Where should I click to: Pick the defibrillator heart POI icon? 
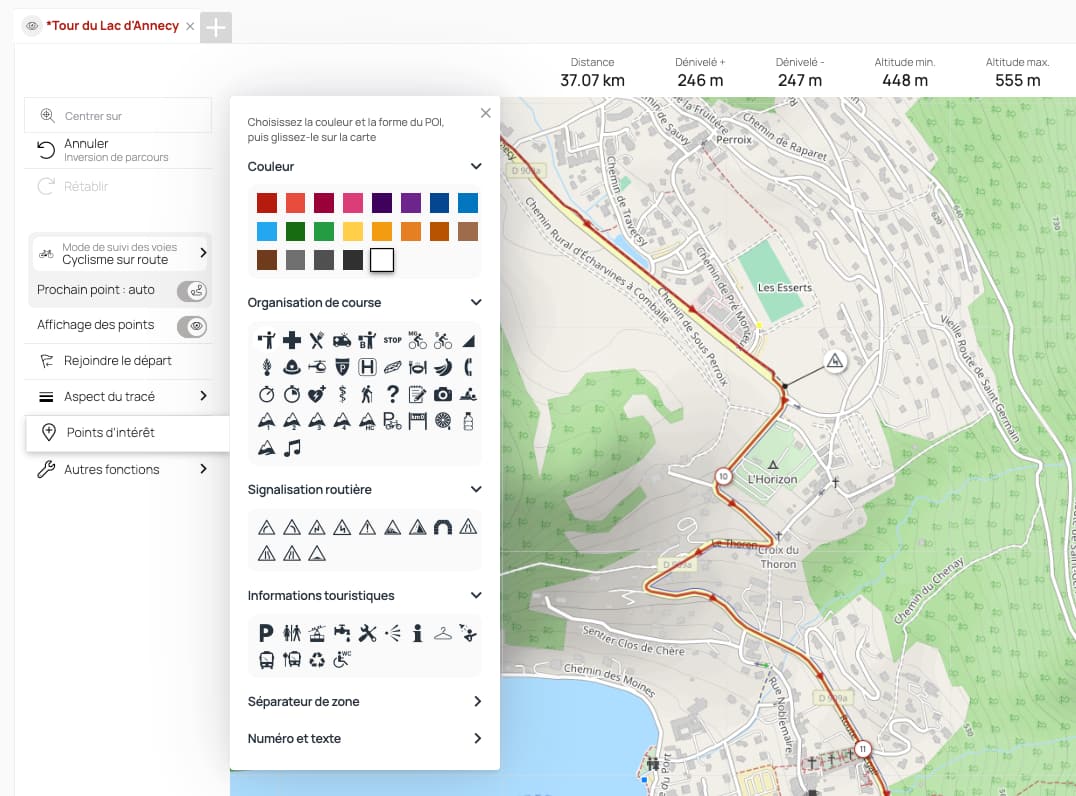[317, 394]
